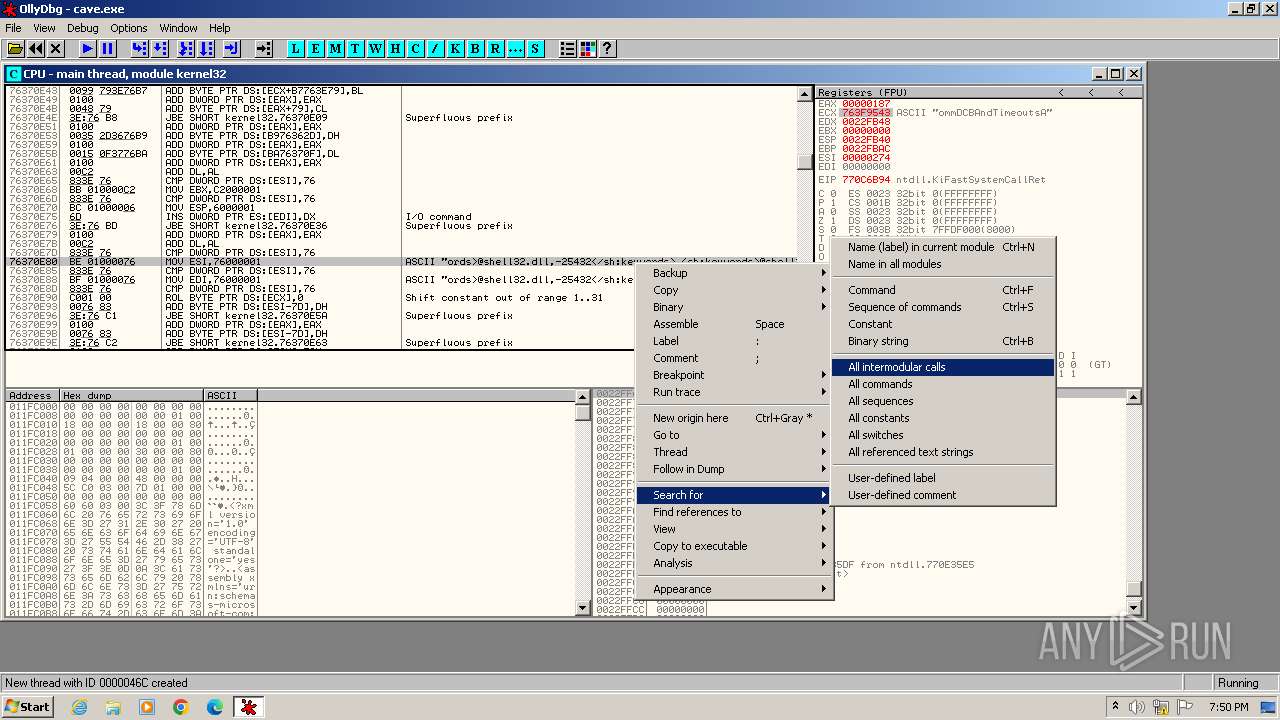1280x720 pixels.
Task: Open Appearance options colored grid icon
Action: click(x=587, y=48)
